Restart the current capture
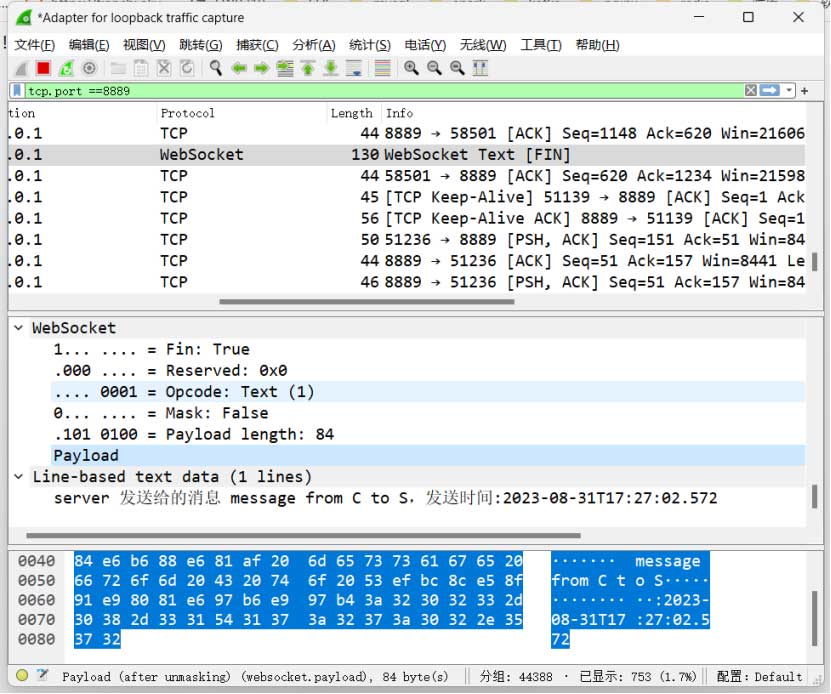The image size is (831, 694). 66,68
